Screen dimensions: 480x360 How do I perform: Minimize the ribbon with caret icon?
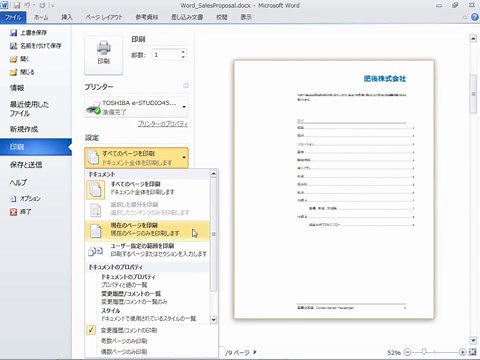(465, 17)
